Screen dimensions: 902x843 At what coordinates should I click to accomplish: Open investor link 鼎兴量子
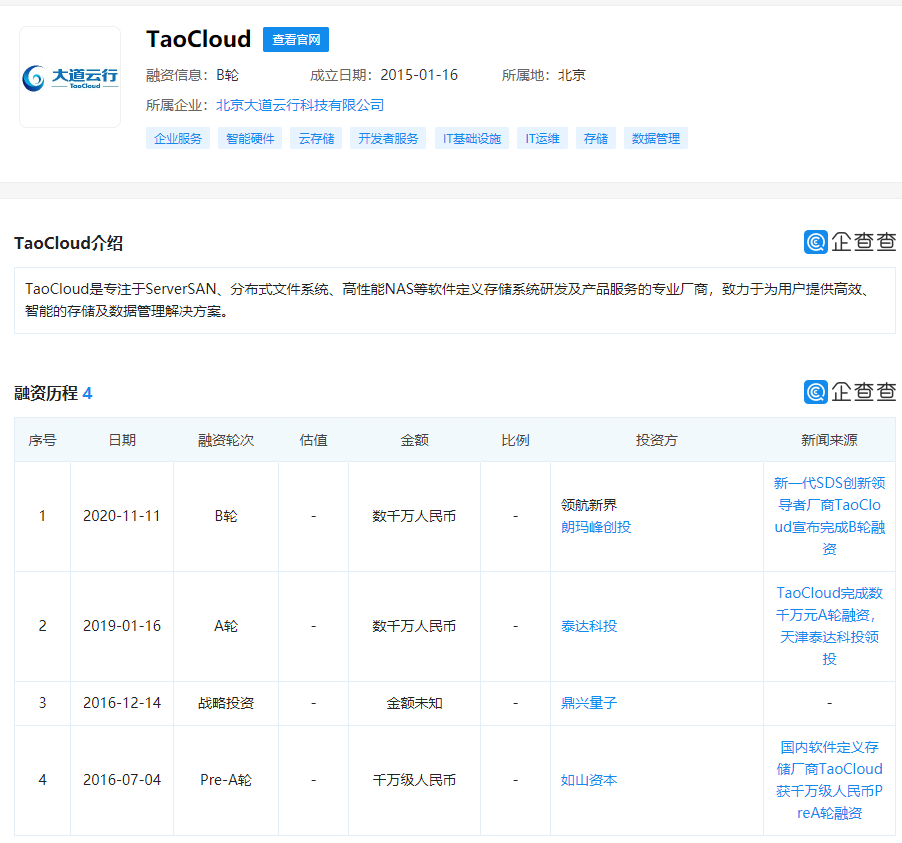589,703
